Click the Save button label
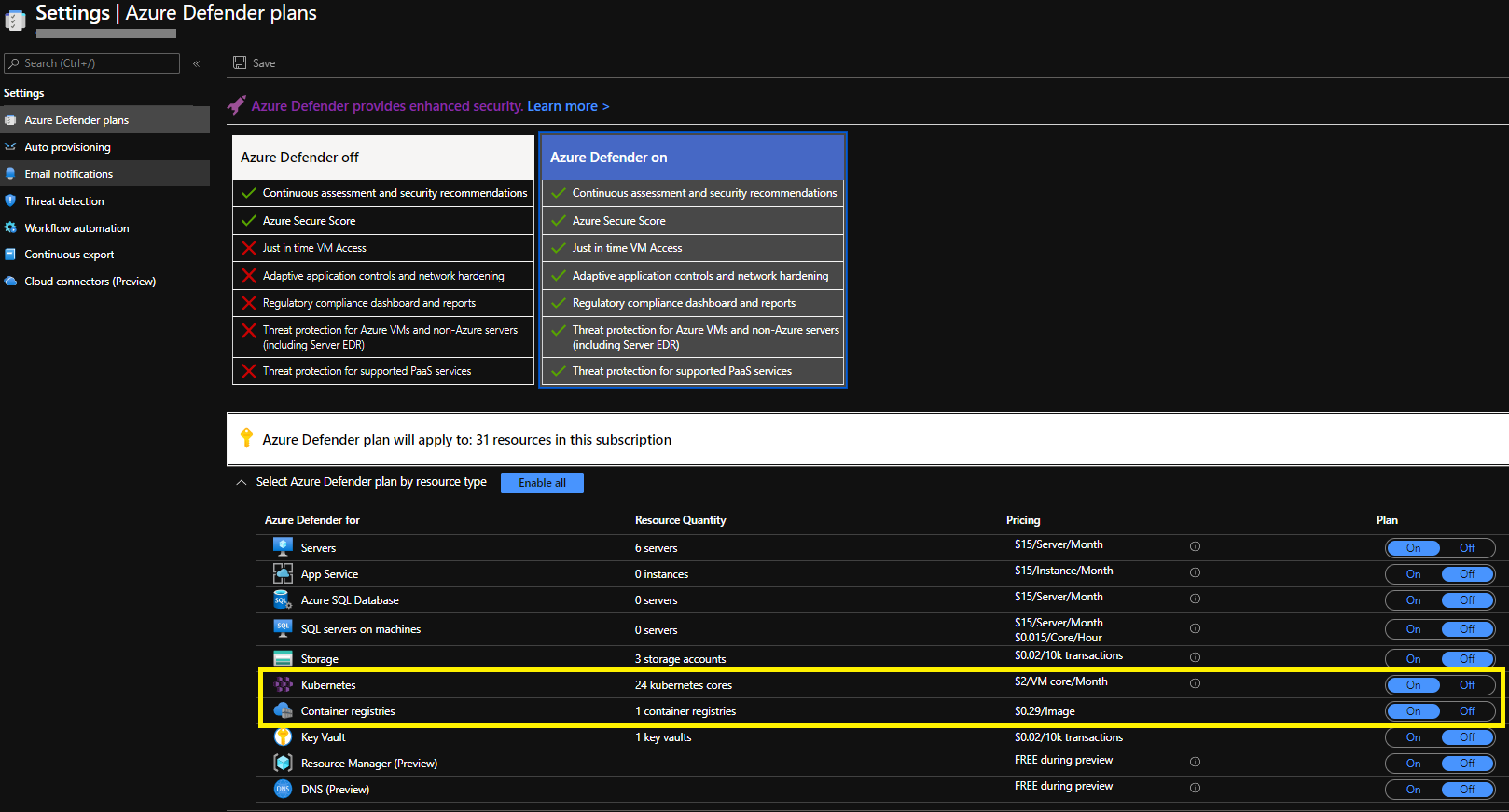 (264, 63)
